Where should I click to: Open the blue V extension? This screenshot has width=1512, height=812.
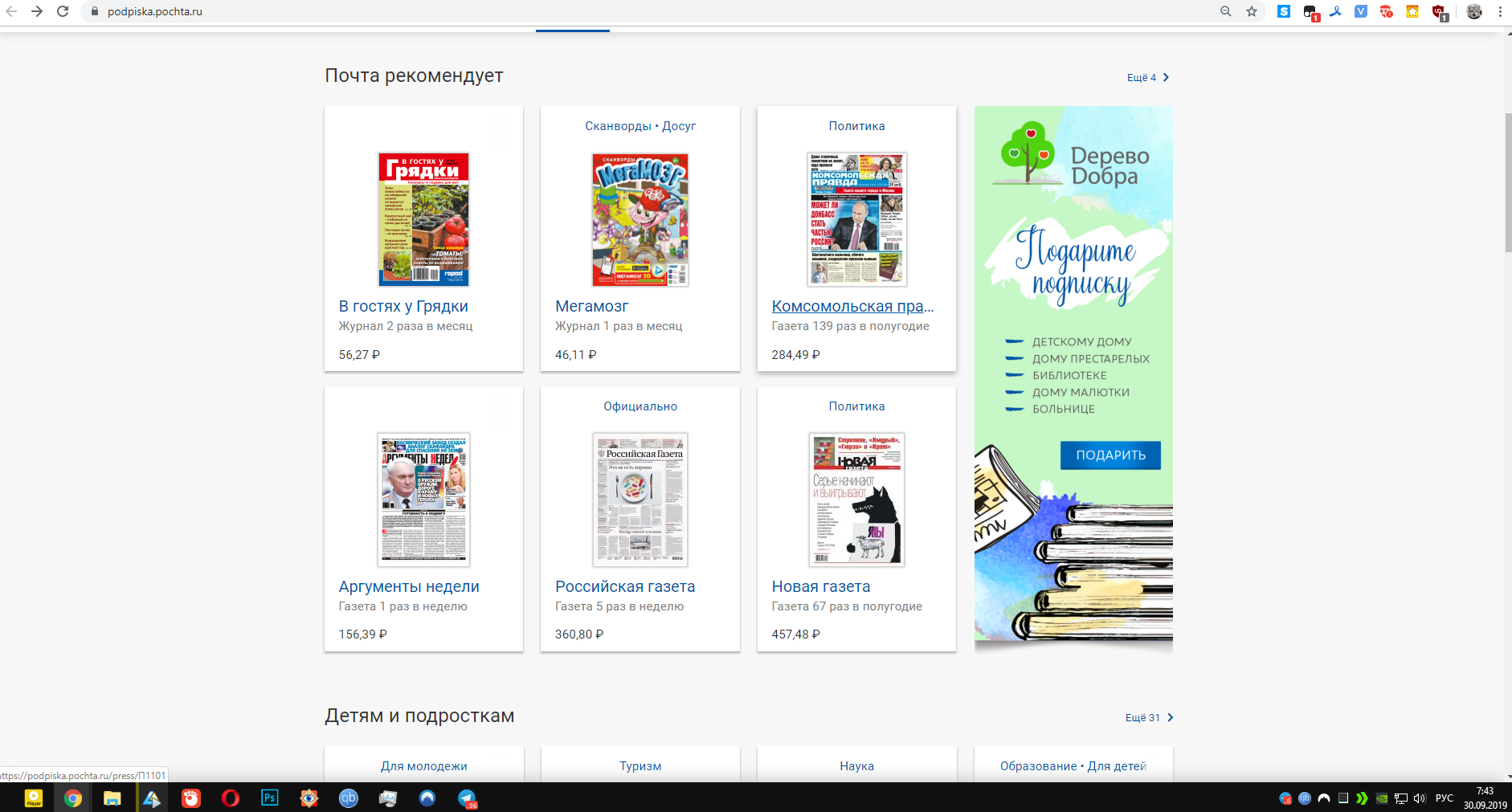pyautogui.click(x=1361, y=11)
